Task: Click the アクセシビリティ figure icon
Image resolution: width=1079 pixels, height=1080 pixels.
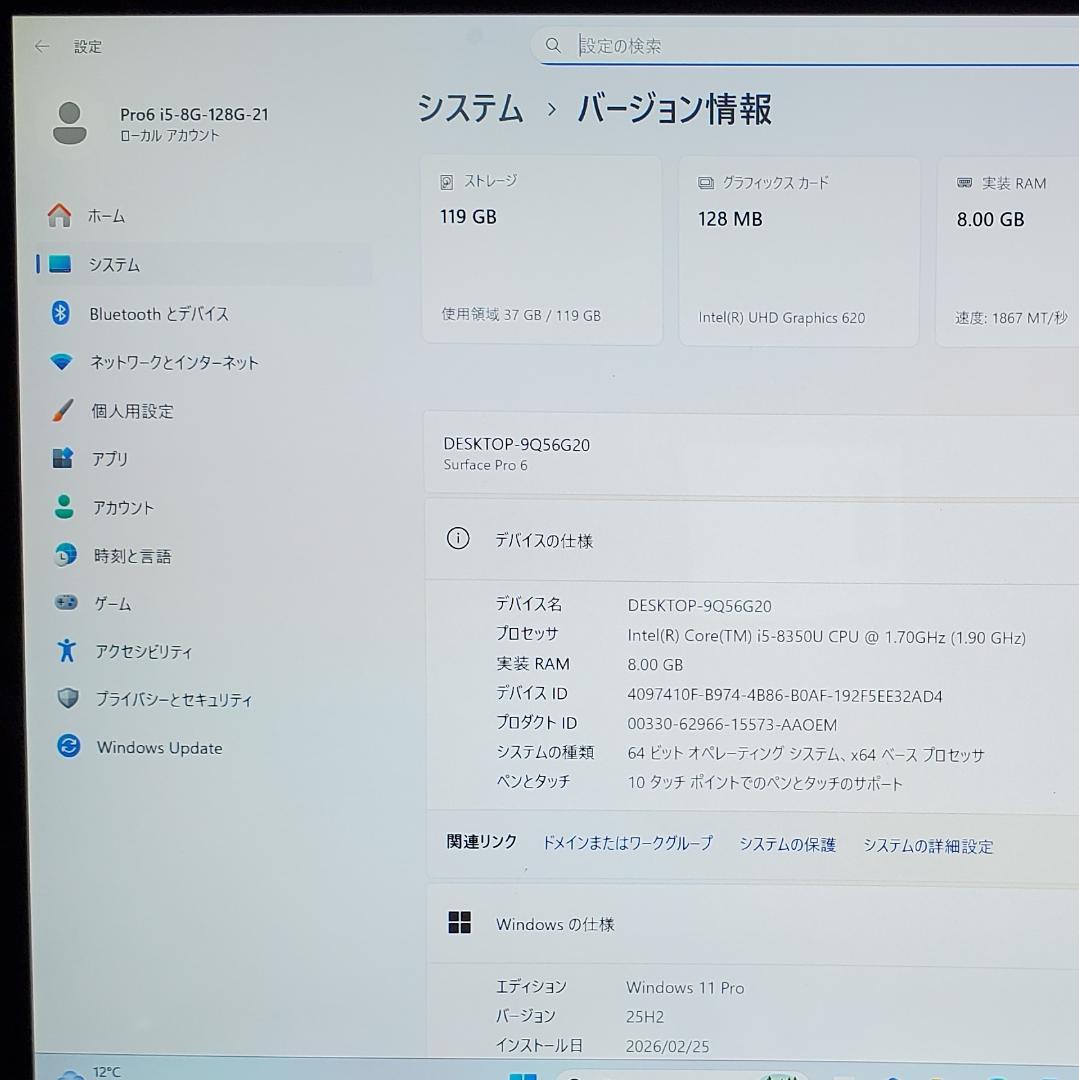Action: (67, 650)
